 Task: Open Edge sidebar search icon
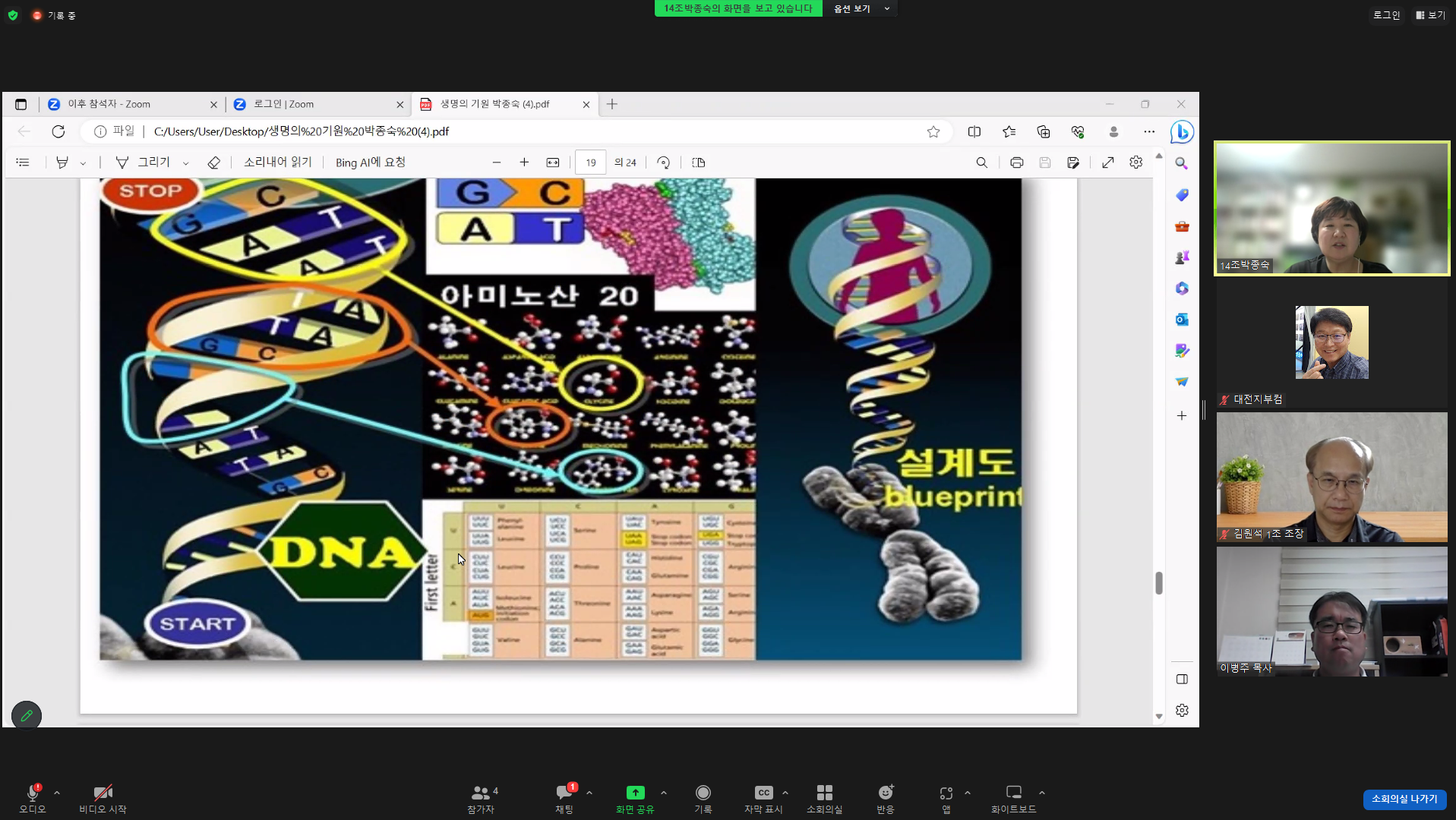(1182, 163)
